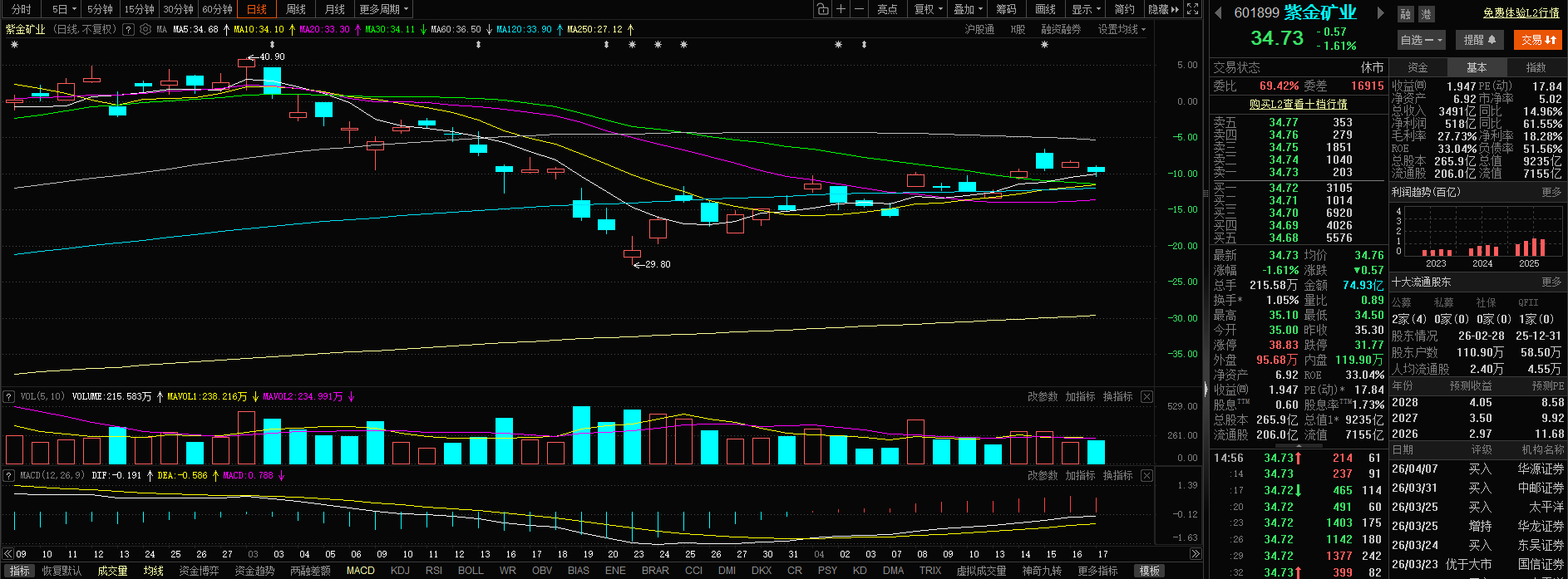This screenshot has height=579, width=1568.
Task: Zoom in chart with plus icon
Action: [841, 9]
